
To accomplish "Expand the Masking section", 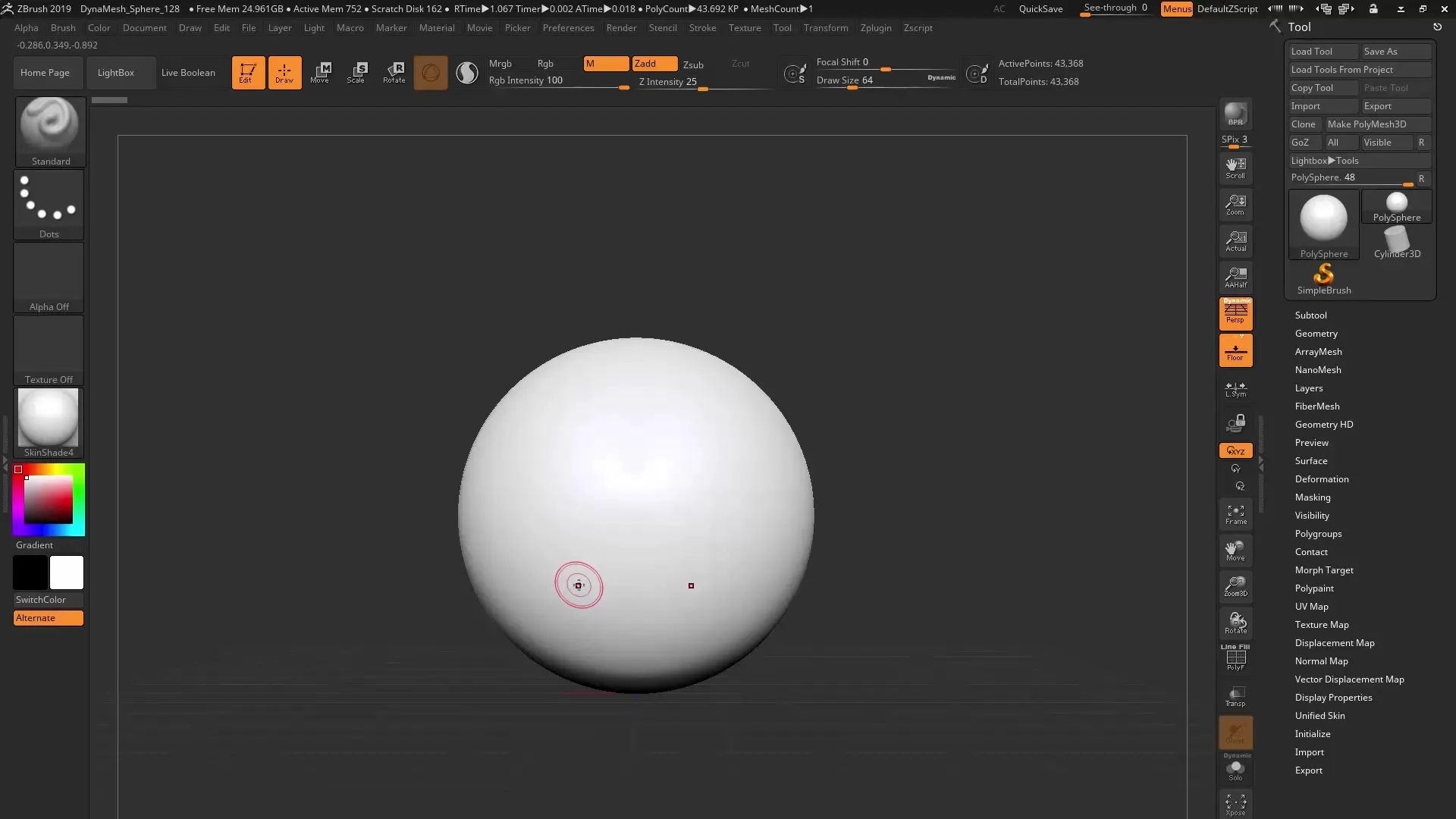I will pyautogui.click(x=1312, y=497).
